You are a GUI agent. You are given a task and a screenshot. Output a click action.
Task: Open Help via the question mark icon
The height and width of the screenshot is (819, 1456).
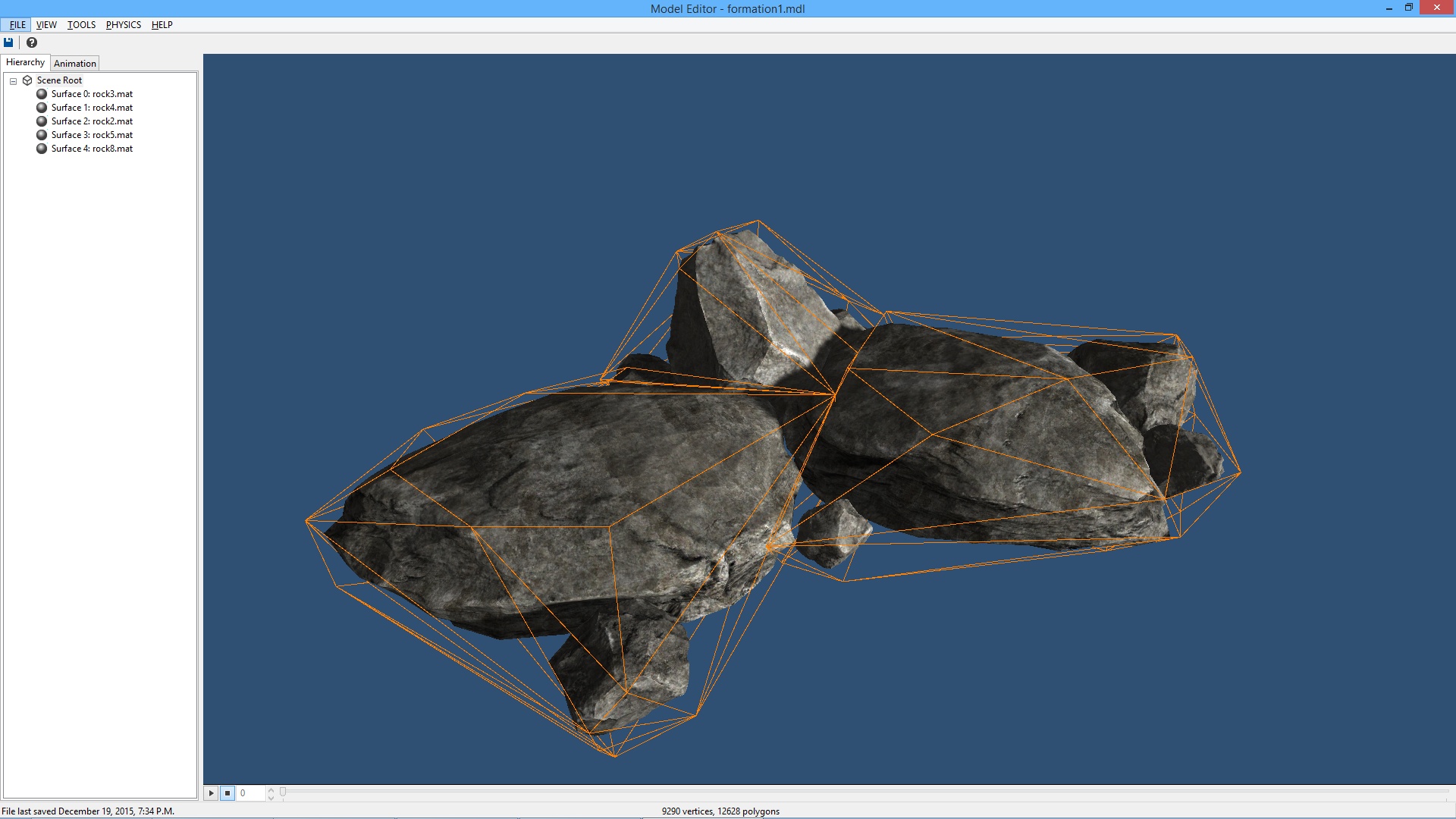31,42
